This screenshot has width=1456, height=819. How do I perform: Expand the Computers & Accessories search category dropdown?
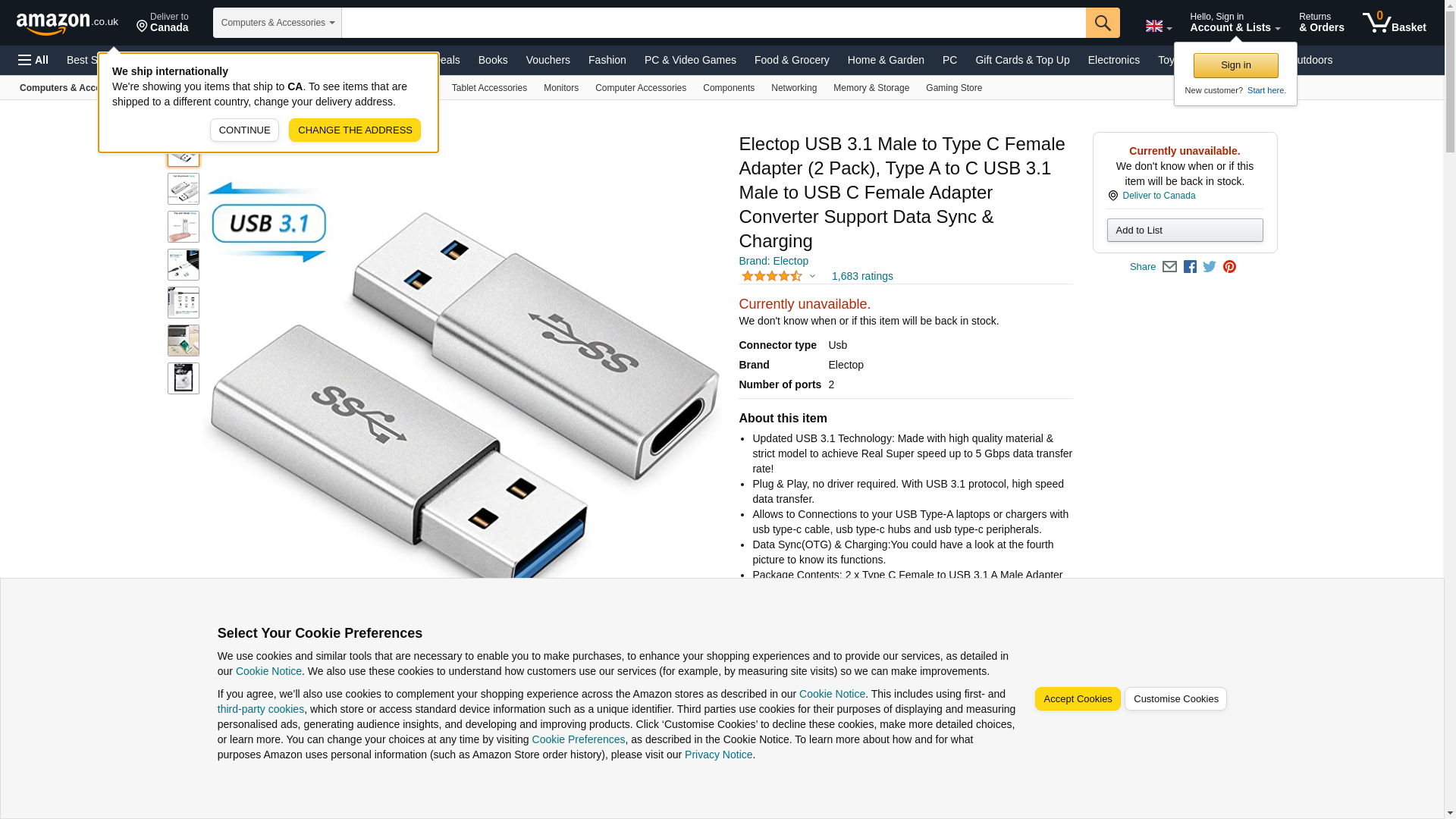(x=278, y=23)
